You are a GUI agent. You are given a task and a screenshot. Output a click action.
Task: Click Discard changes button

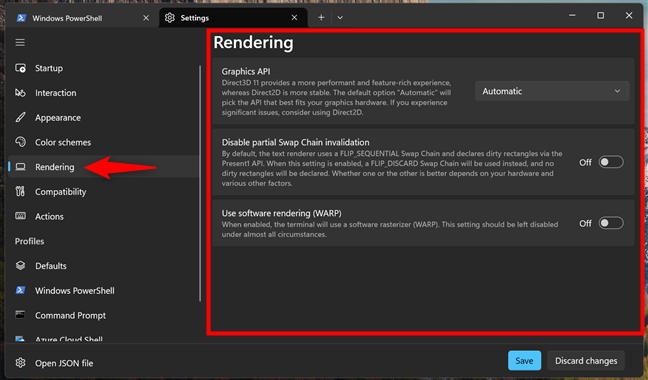[586, 361]
